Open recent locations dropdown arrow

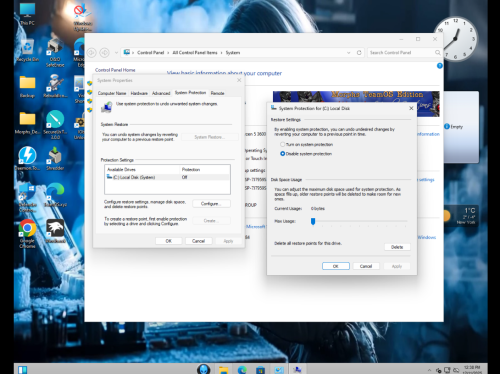point(116,53)
